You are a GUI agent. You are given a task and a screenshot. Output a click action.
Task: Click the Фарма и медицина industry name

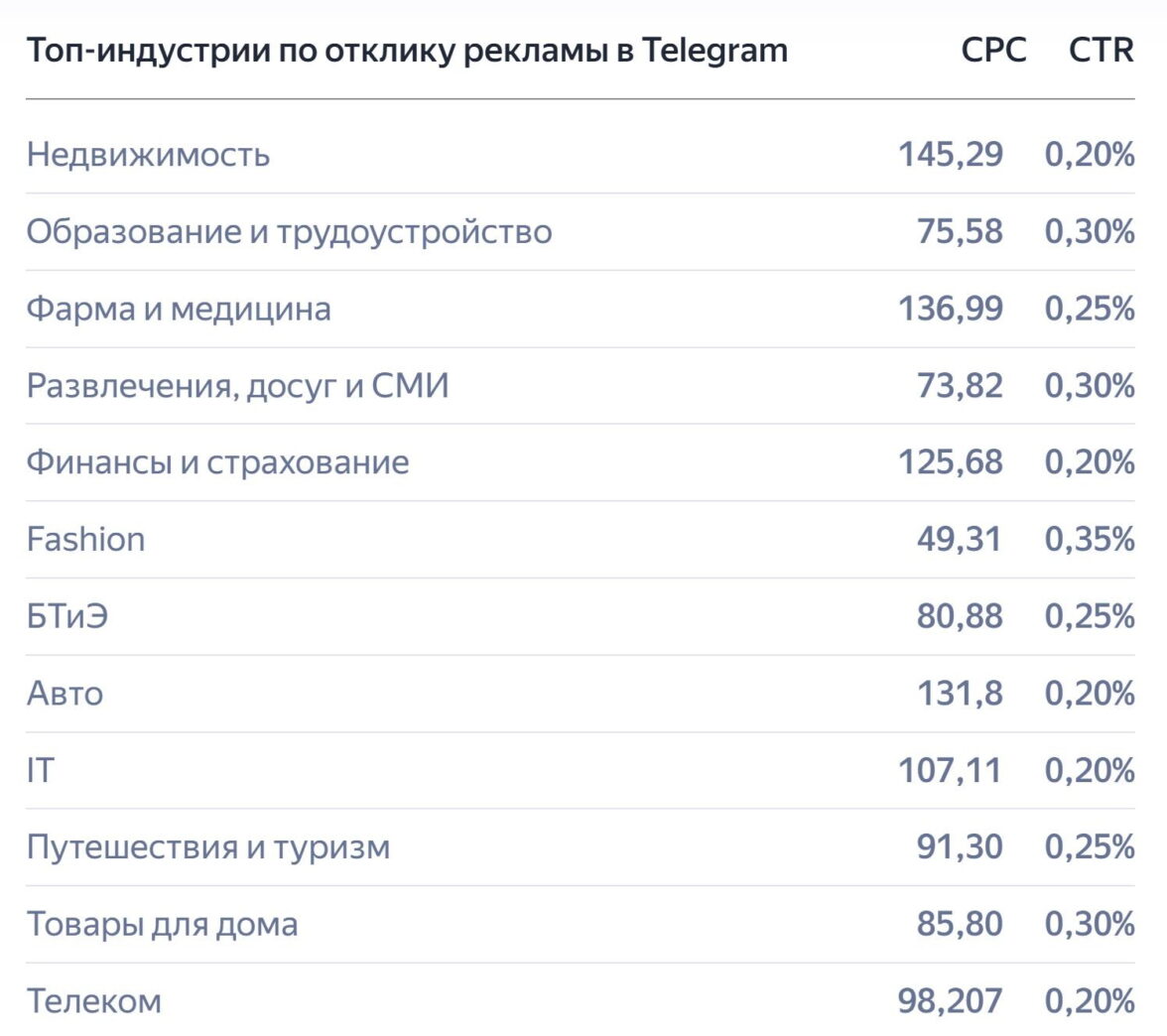[179, 309]
